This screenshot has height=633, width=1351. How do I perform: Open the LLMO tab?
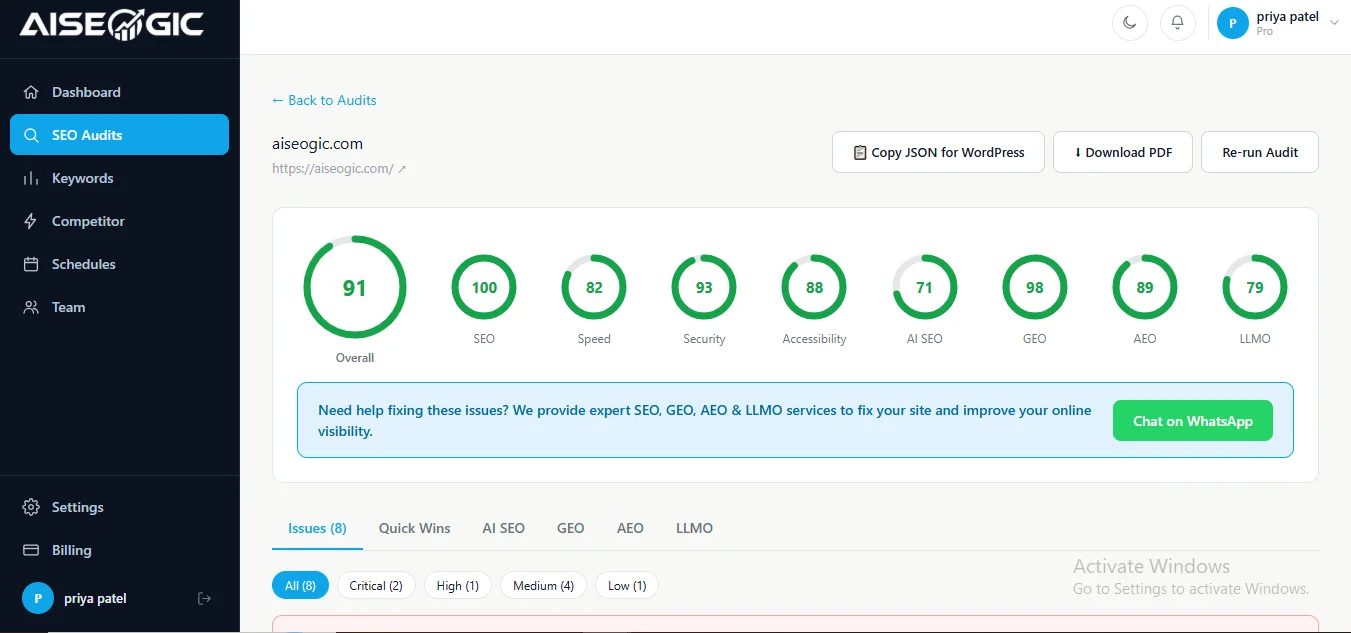point(695,528)
